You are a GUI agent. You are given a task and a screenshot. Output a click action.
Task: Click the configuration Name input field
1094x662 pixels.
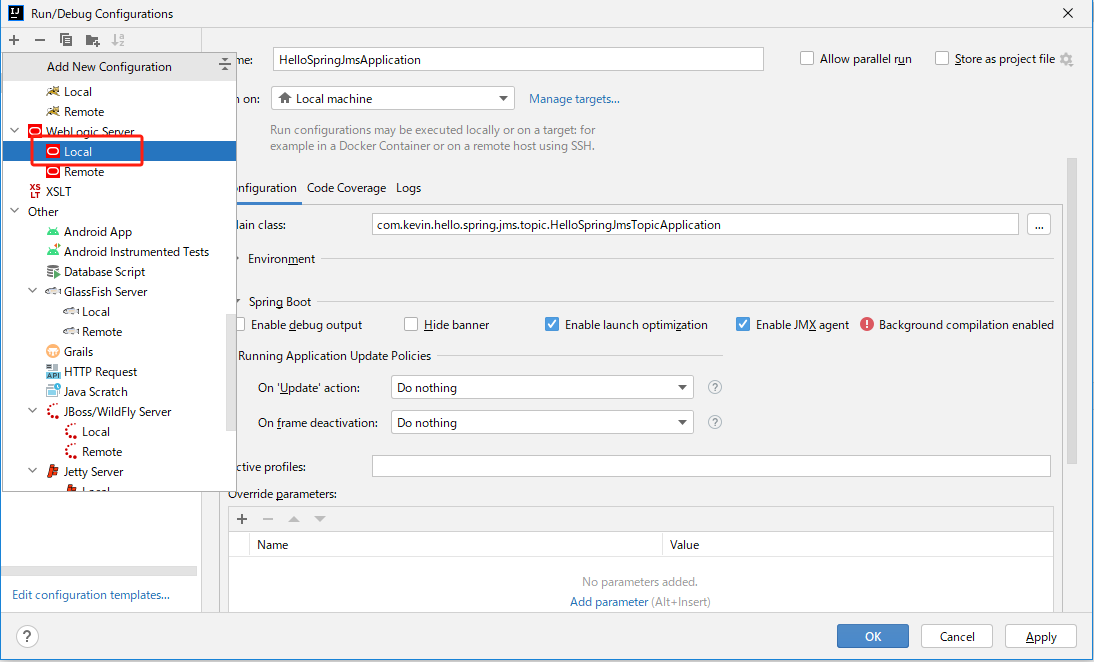518,59
